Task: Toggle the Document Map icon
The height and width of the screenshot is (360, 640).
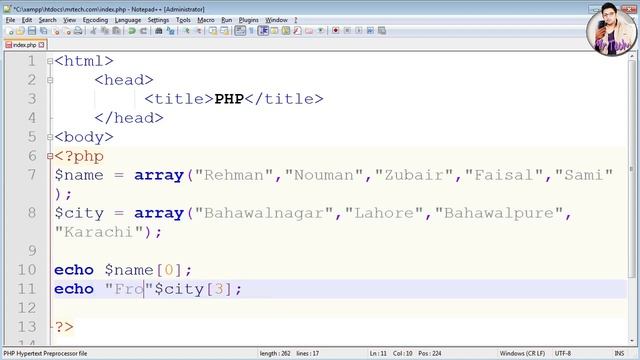Action: point(286,31)
